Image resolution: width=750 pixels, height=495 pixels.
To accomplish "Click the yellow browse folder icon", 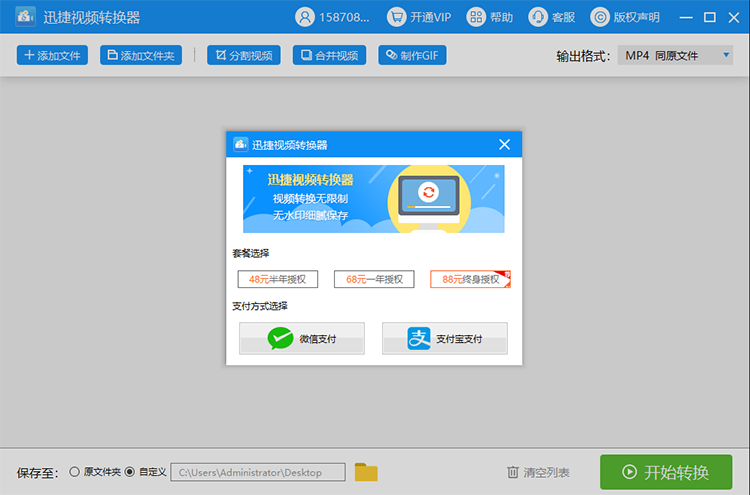I will click(366, 472).
